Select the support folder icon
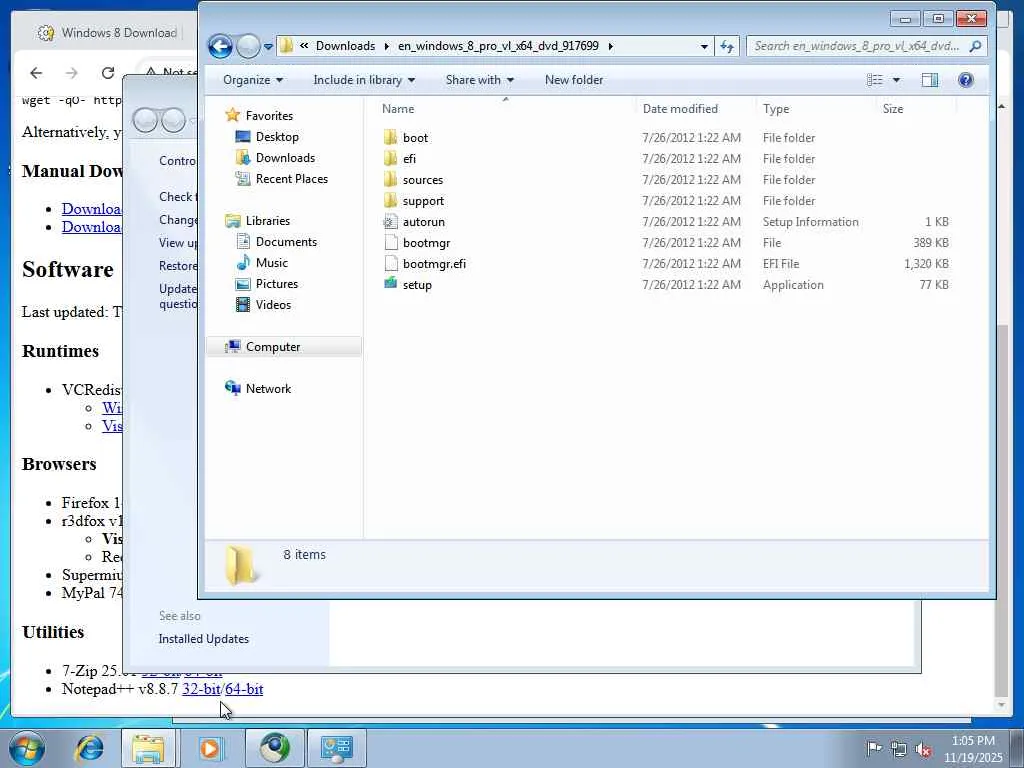 tap(391, 200)
